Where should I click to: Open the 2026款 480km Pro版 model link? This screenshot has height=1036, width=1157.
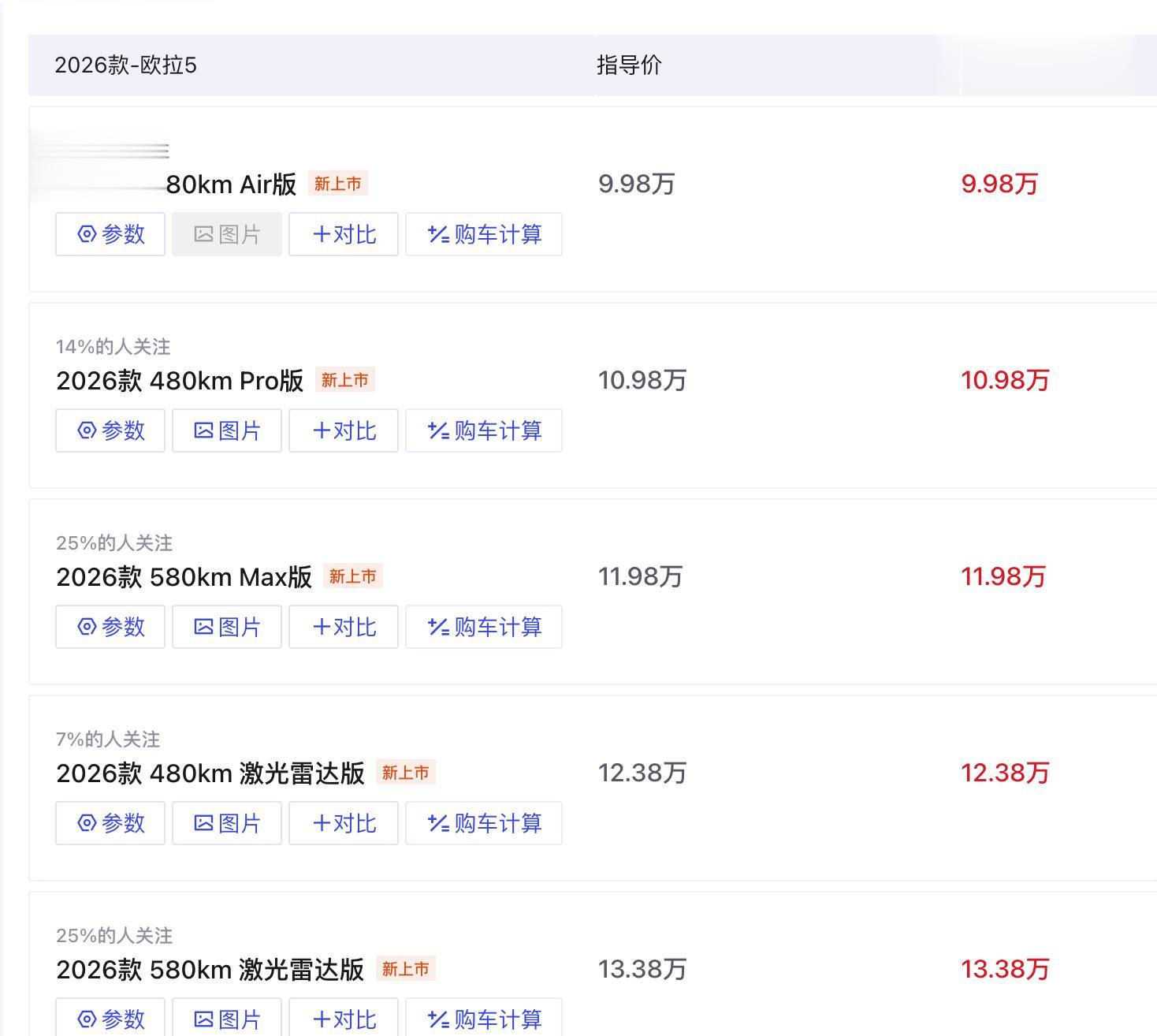(x=180, y=381)
